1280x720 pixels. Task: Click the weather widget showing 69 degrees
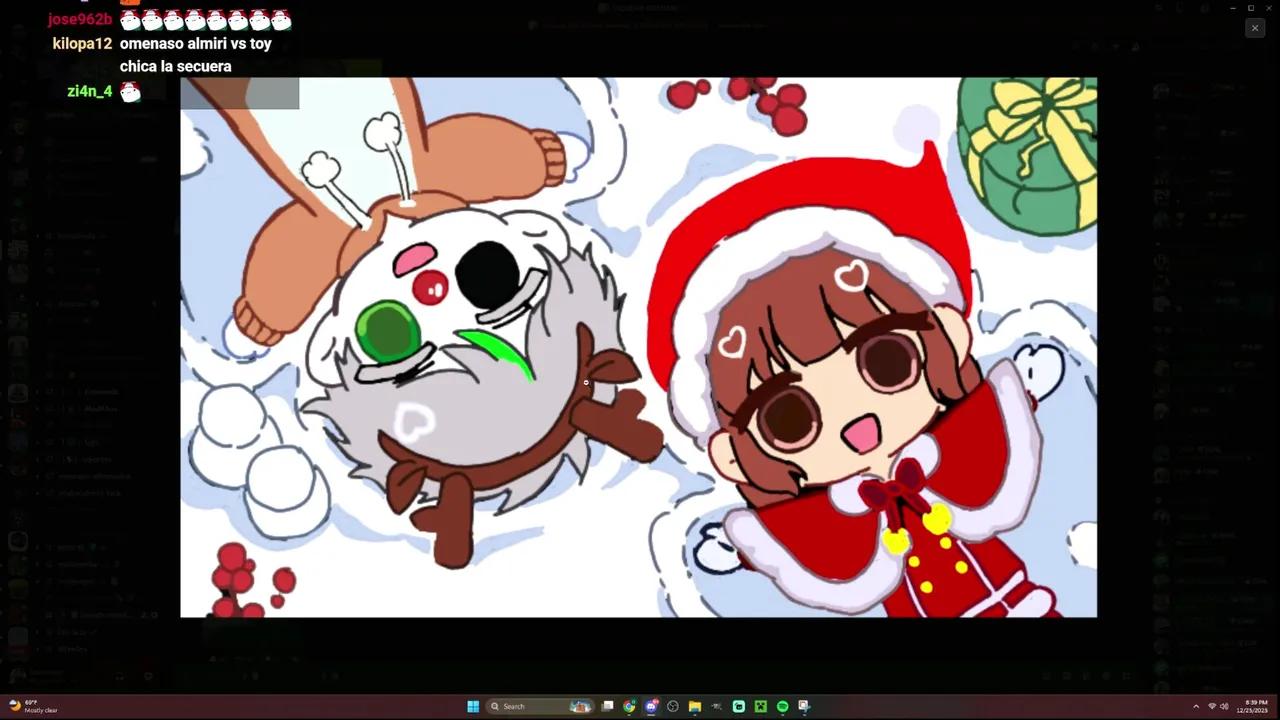(30, 708)
